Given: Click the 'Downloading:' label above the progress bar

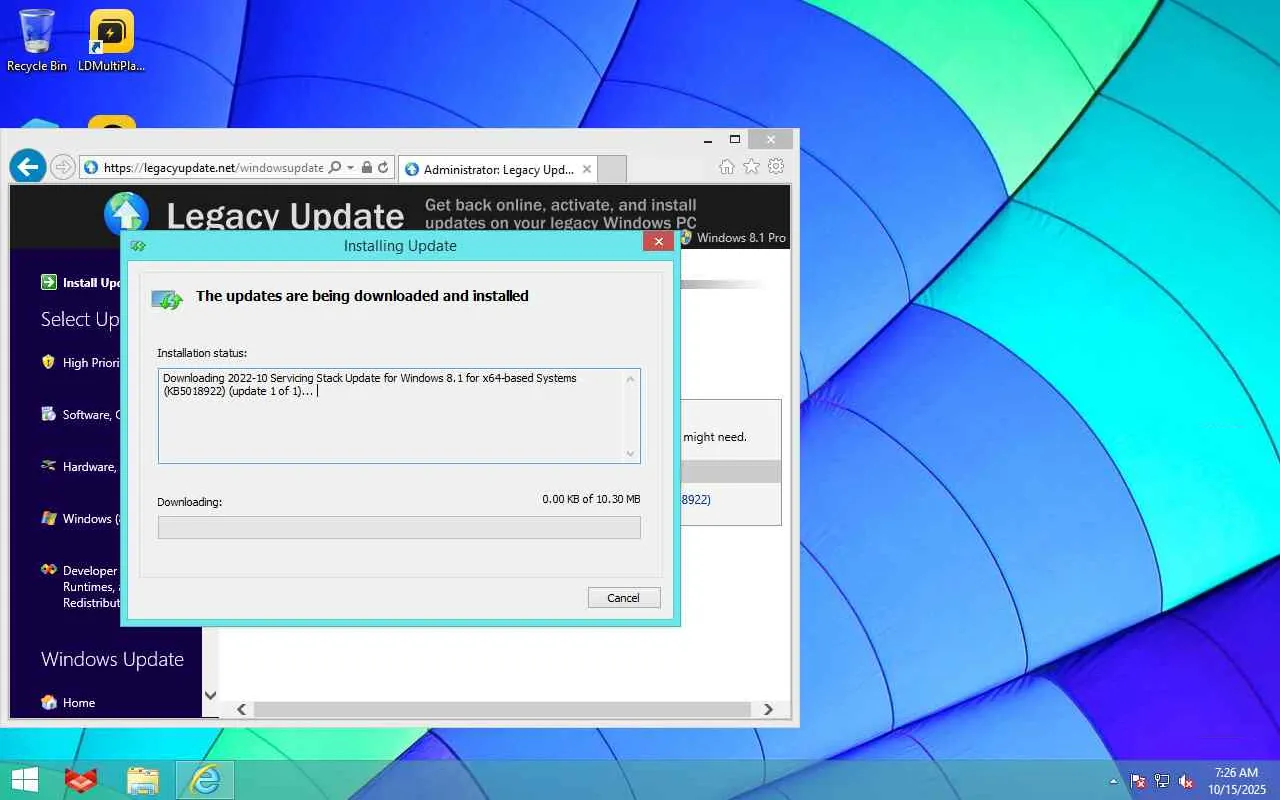Looking at the screenshot, I should 189,502.
